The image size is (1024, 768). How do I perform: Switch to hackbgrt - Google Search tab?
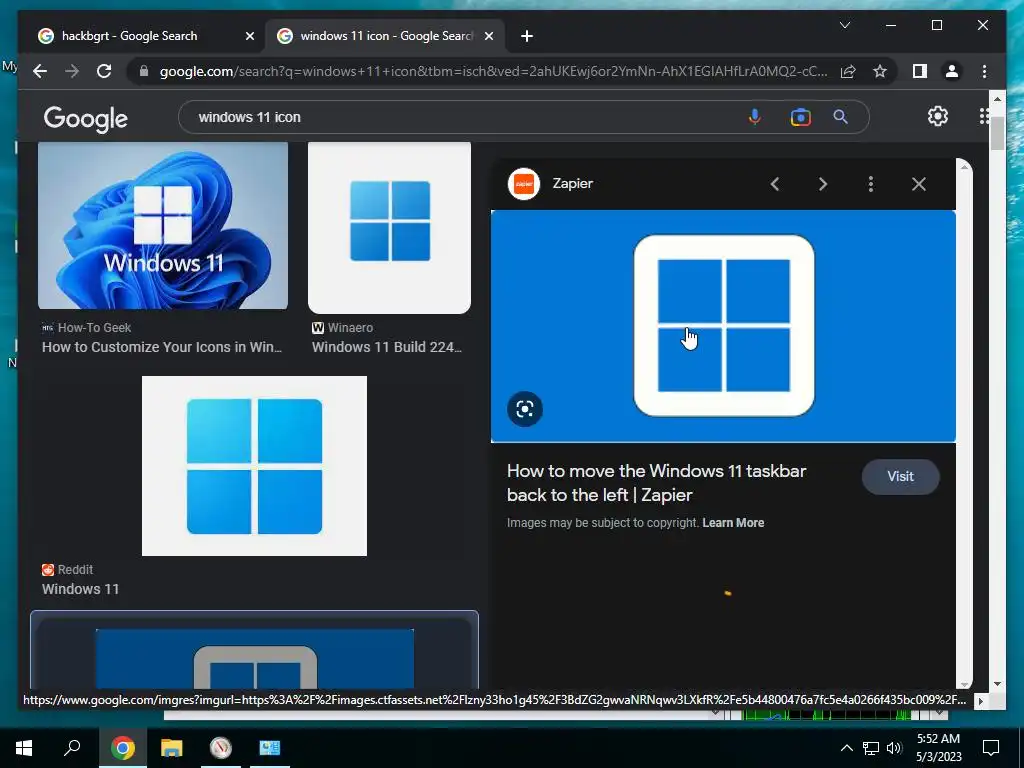130,36
